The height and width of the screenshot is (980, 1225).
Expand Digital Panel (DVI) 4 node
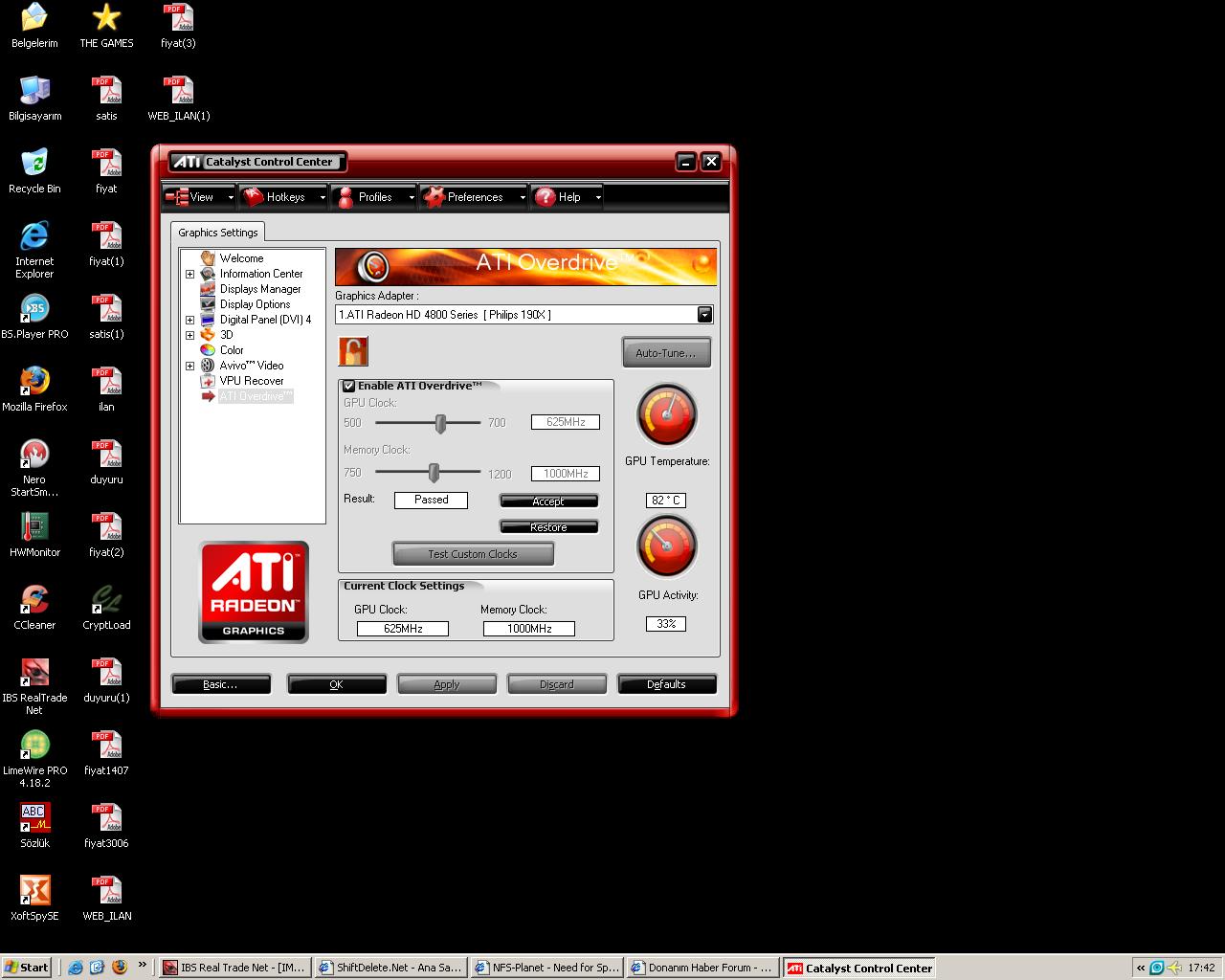(189, 320)
